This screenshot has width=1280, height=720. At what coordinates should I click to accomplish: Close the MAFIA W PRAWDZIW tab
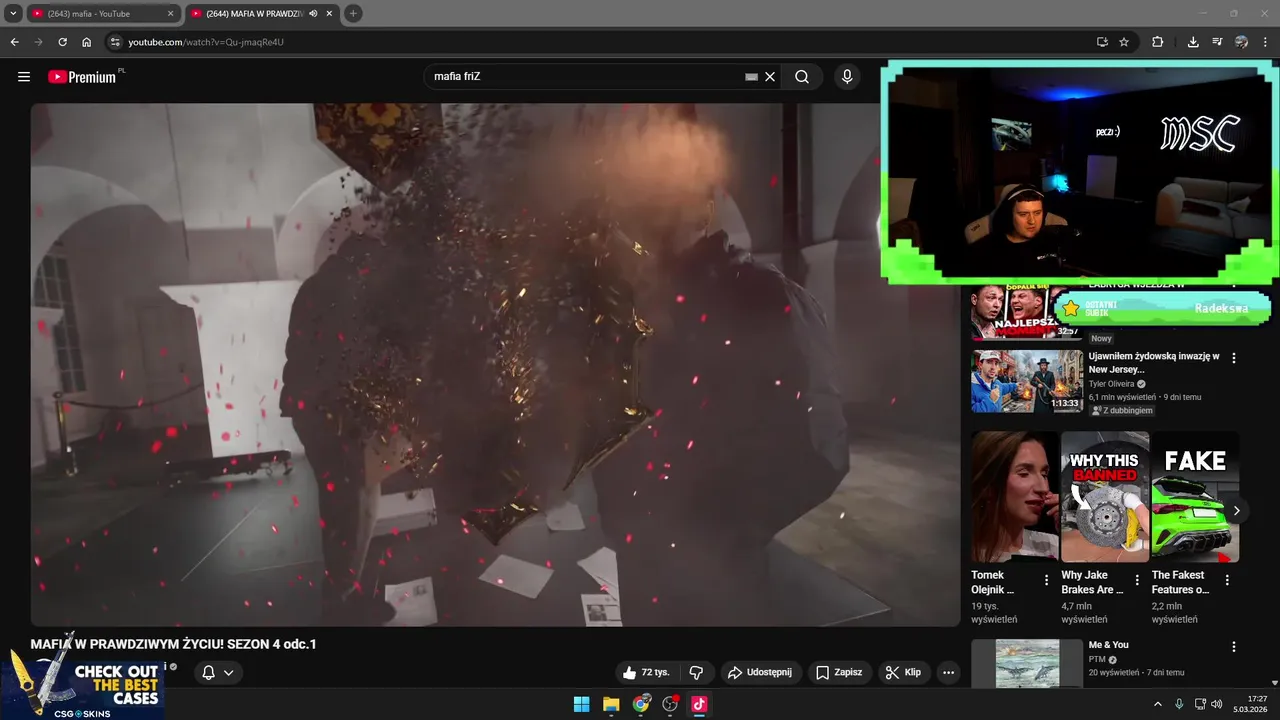(x=329, y=14)
